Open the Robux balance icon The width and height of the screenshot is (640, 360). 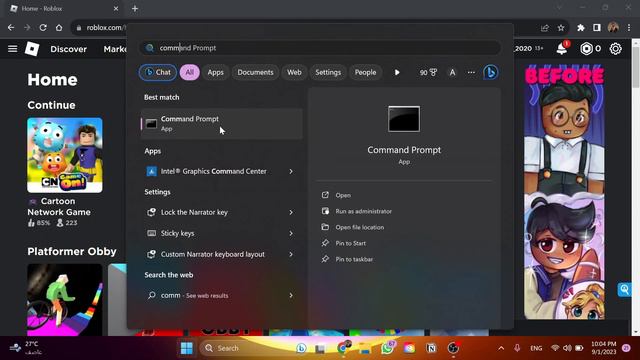coord(586,49)
